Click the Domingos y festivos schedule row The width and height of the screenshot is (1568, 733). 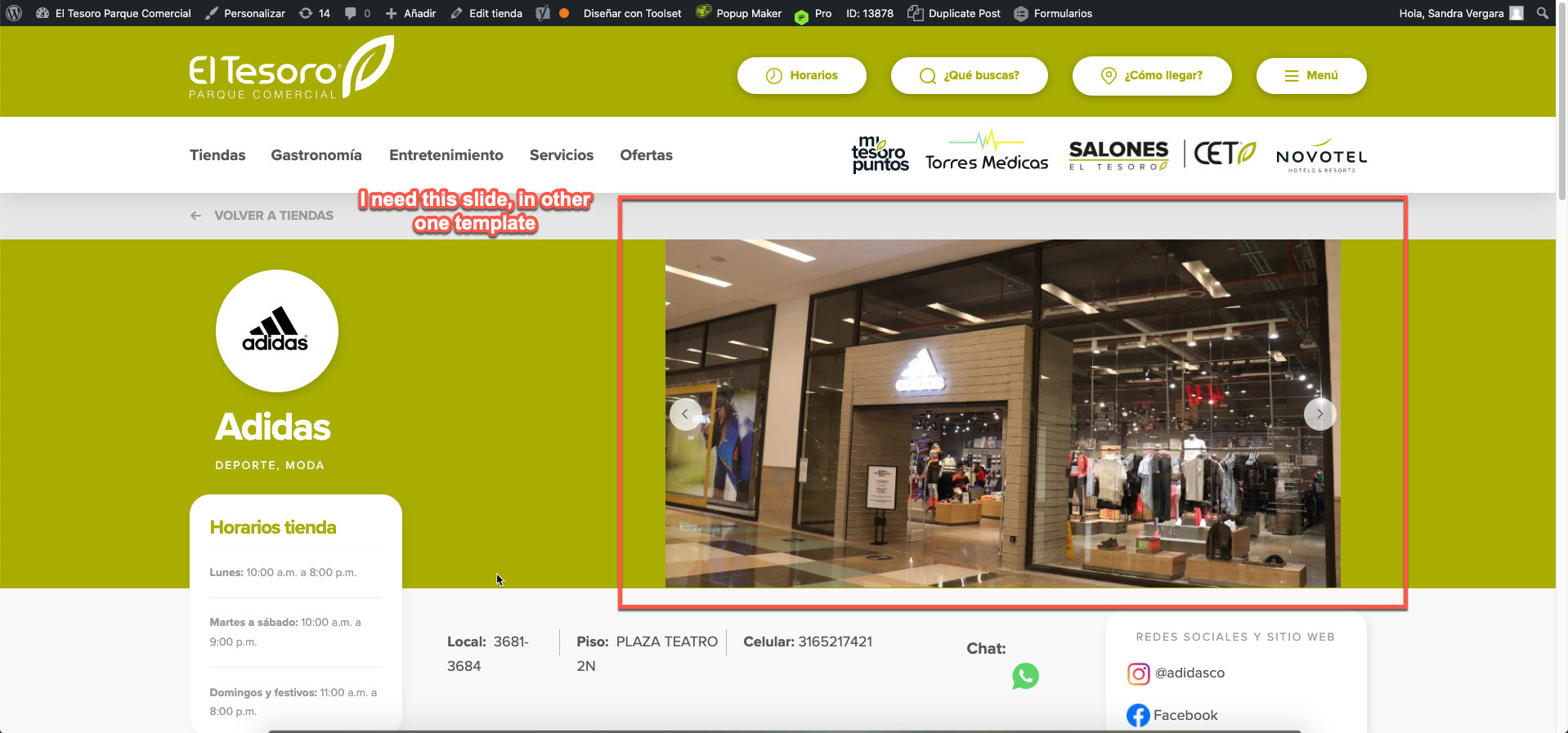coord(295,702)
